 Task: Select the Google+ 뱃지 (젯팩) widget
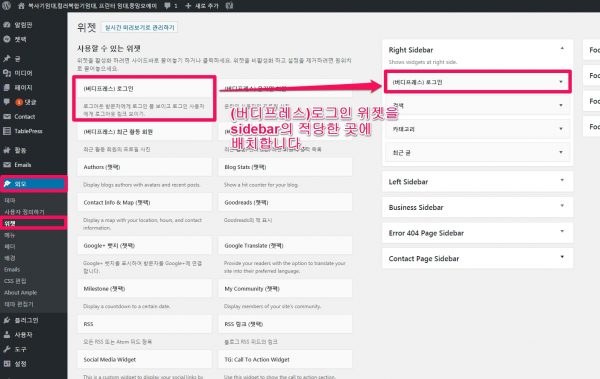[144, 245]
